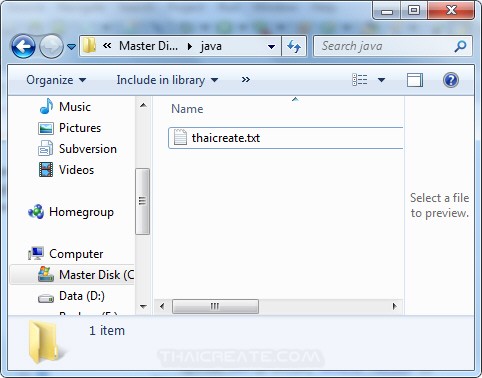Open Help with the question mark icon

pos(451,80)
